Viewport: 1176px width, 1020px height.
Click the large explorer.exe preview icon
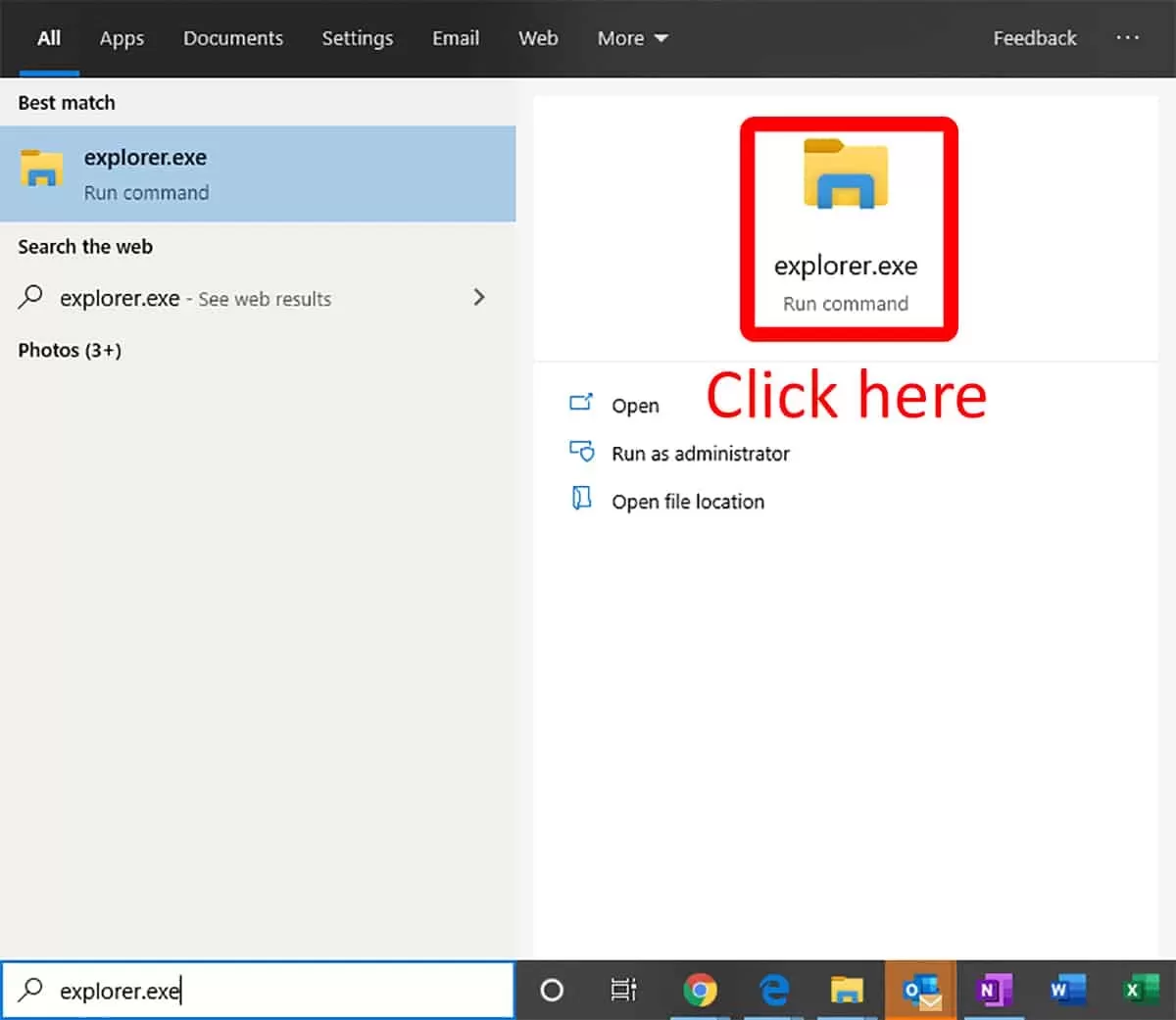(846, 174)
